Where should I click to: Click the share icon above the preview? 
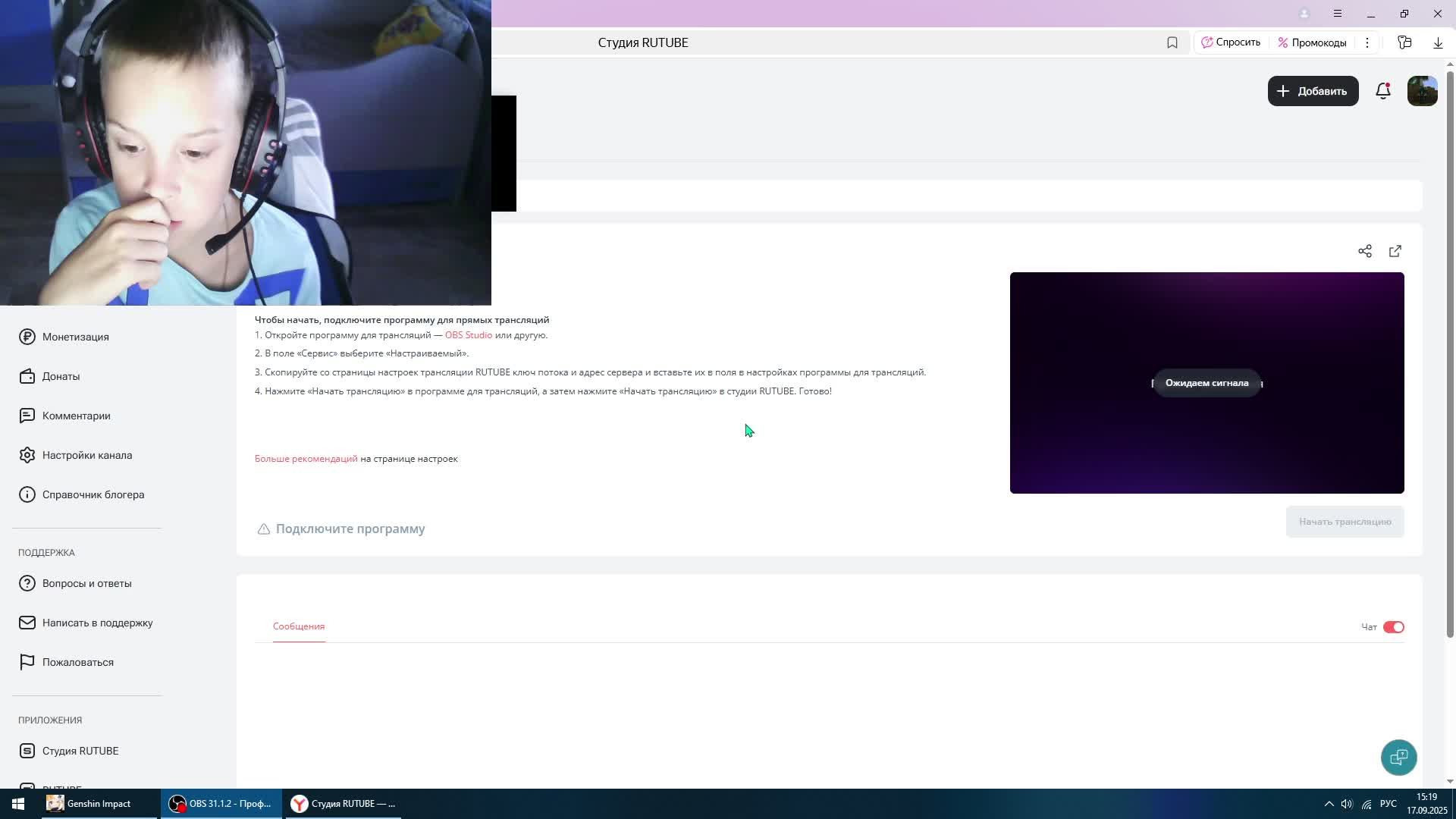(x=1364, y=251)
